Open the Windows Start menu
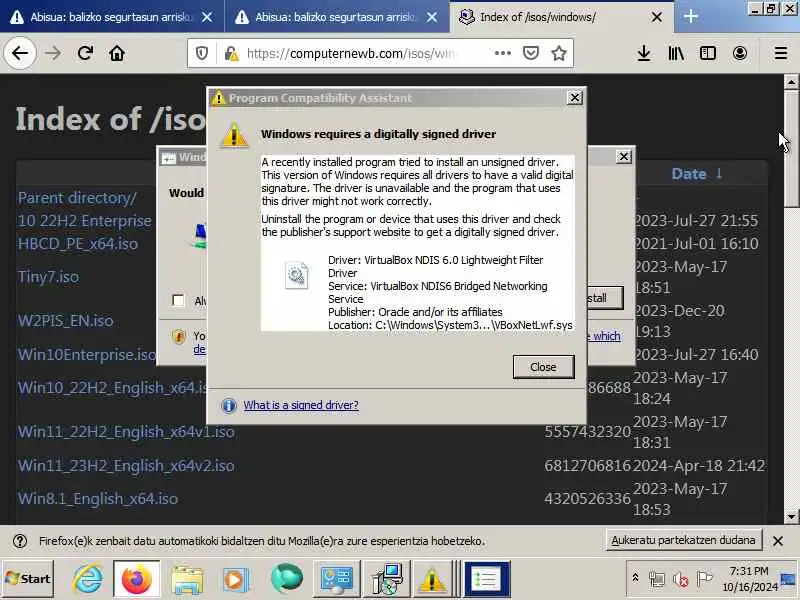 pos(28,579)
